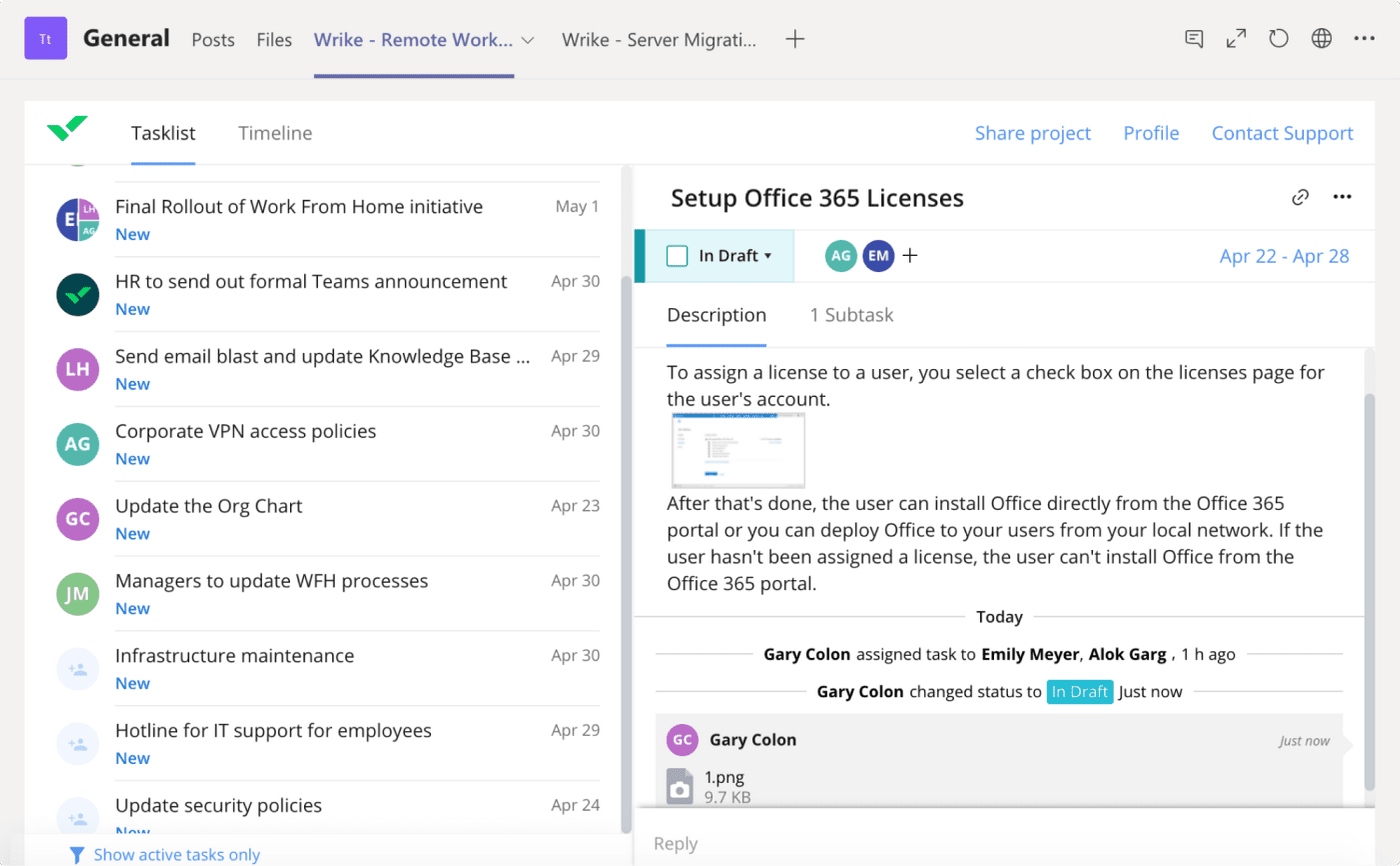Click May 1 due date on Final Rollout
1400x866 pixels.
coord(577,207)
